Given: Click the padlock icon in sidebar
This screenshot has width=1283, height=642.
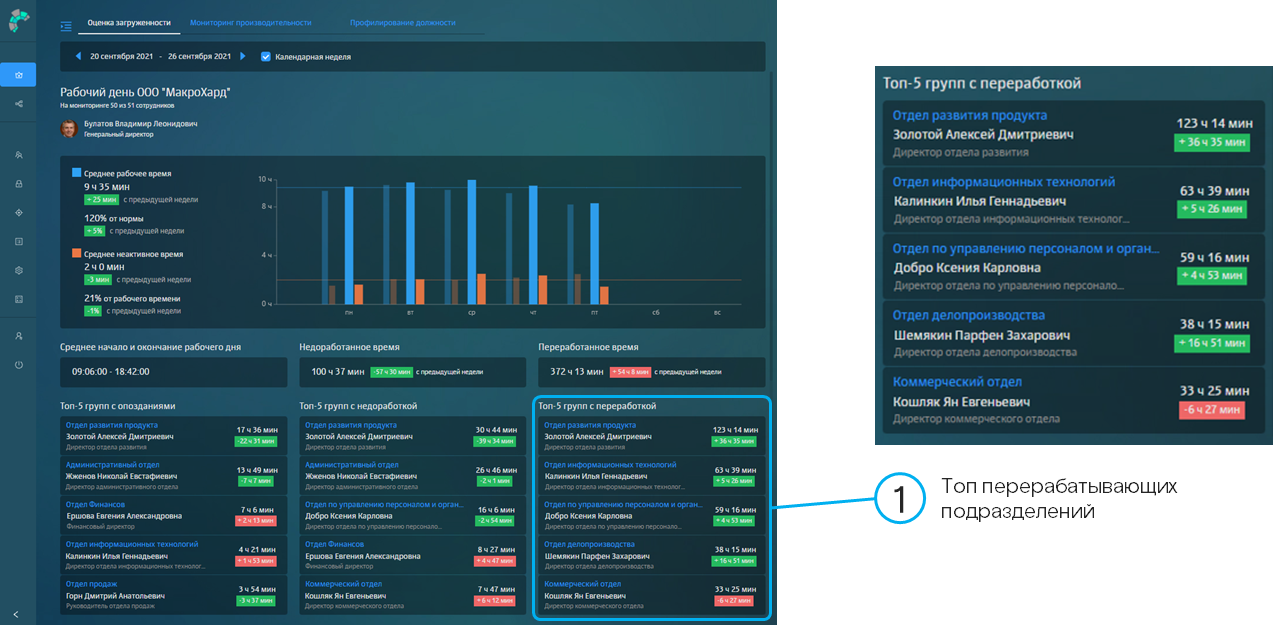Looking at the screenshot, I should pos(18,184).
